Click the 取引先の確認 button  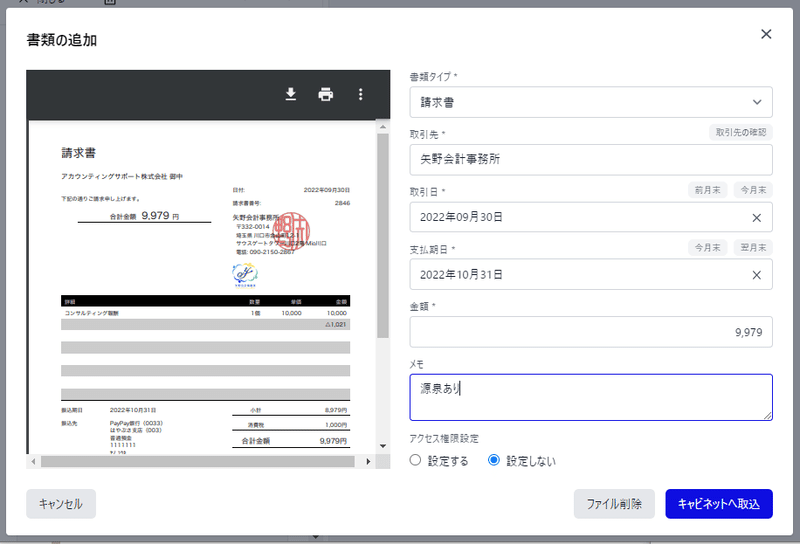point(741,132)
